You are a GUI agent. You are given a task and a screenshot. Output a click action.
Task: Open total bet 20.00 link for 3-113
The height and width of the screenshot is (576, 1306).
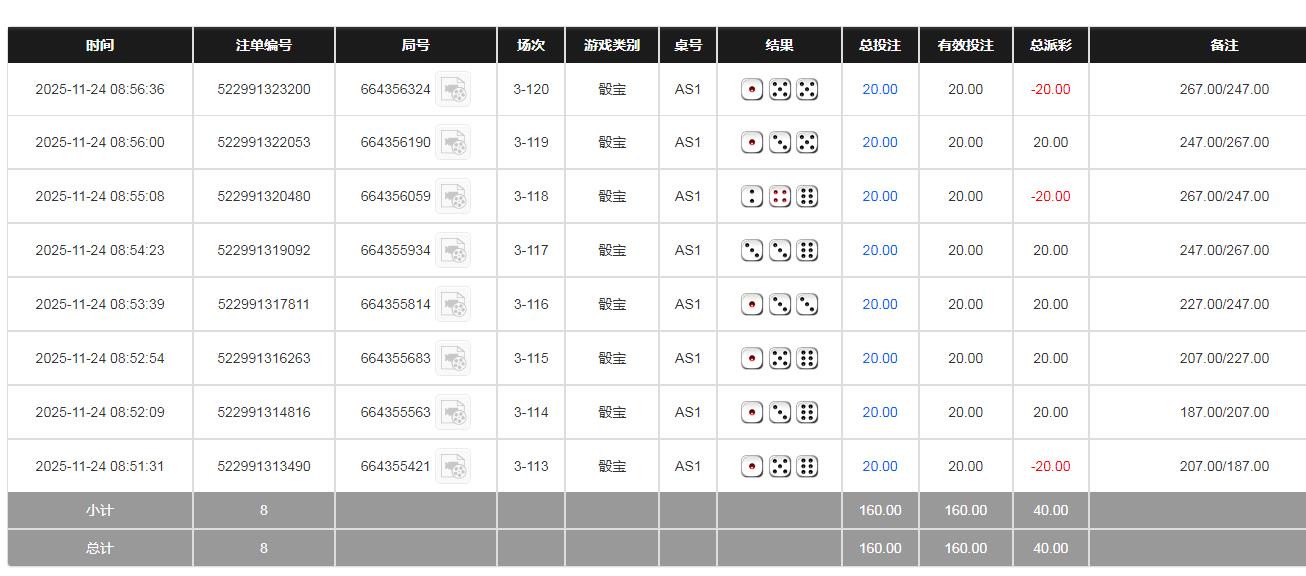pyautogui.click(x=880, y=467)
